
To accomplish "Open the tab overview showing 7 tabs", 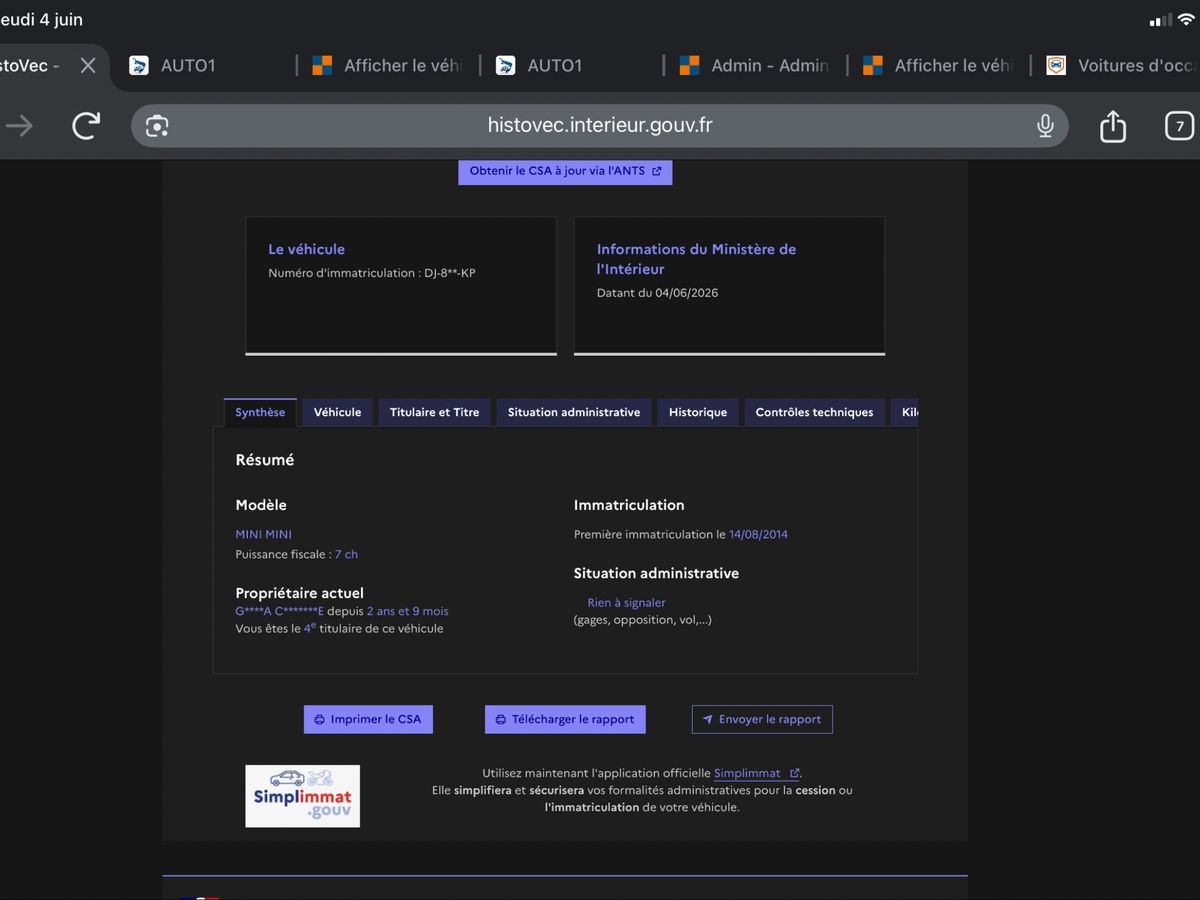I will 1180,126.
